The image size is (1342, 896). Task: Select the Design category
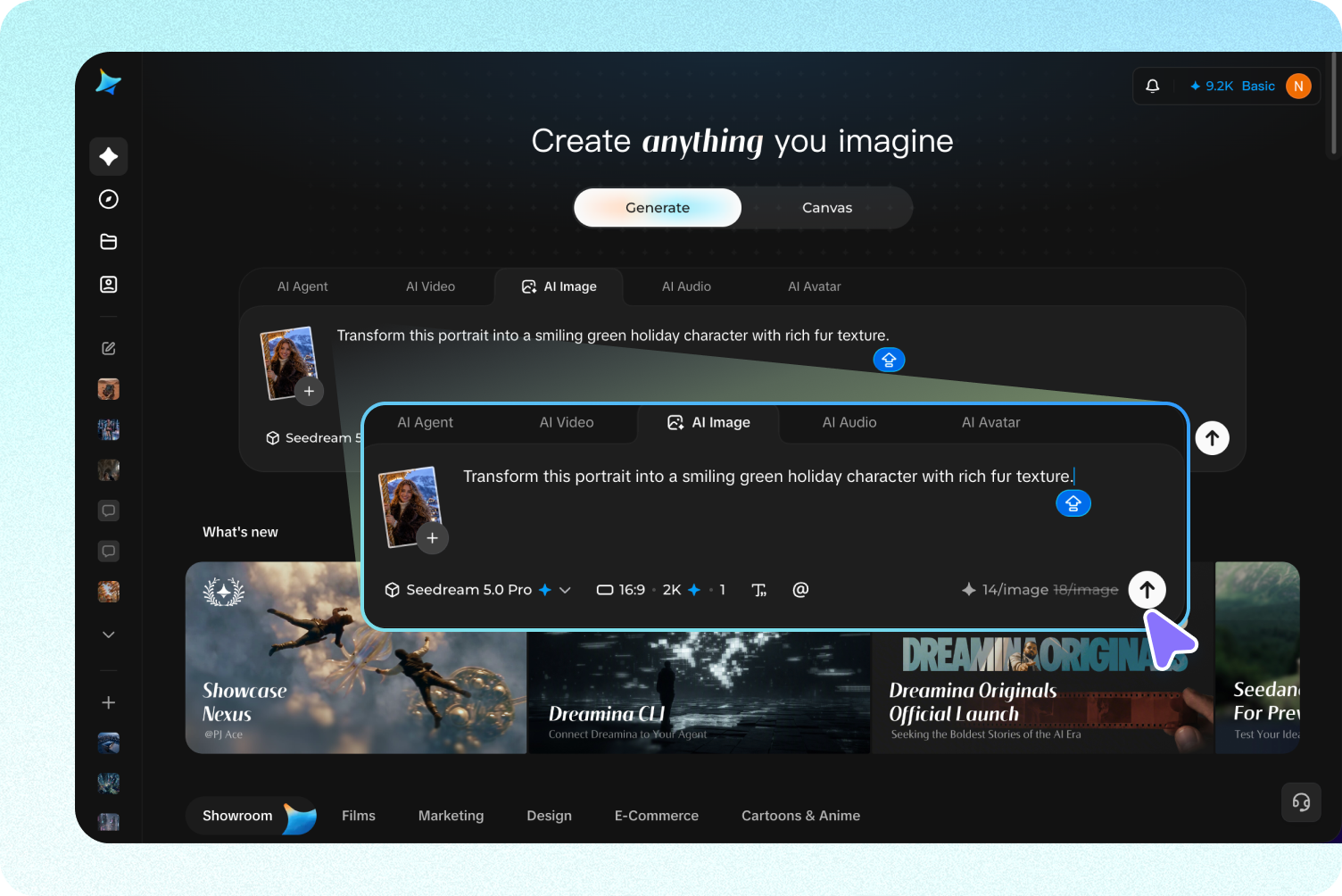549,816
